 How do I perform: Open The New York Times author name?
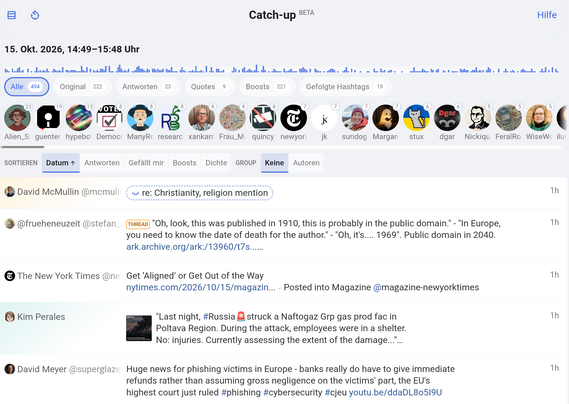pyautogui.click(x=58, y=276)
